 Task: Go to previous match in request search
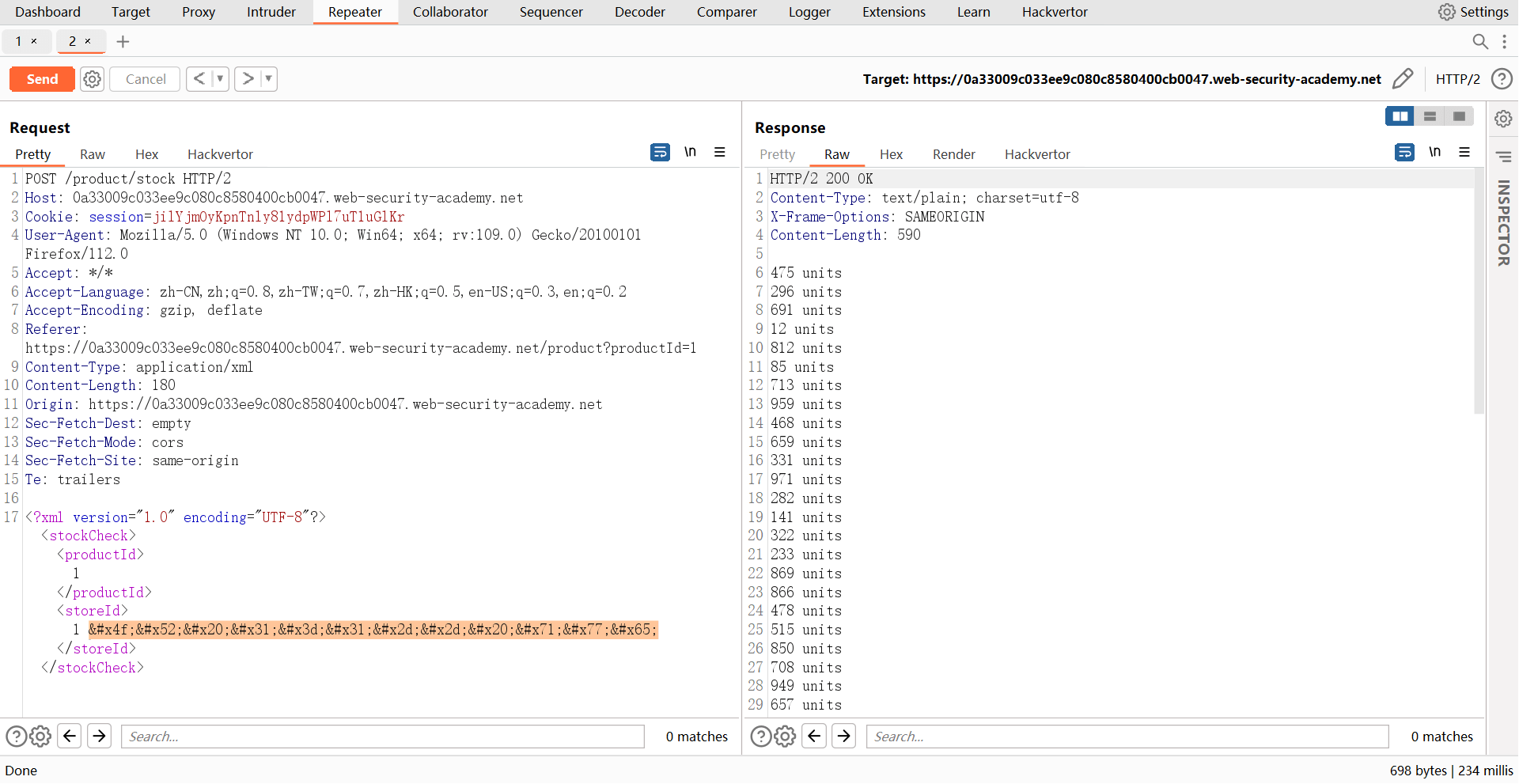pyautogui.click(x=70, y=737)
